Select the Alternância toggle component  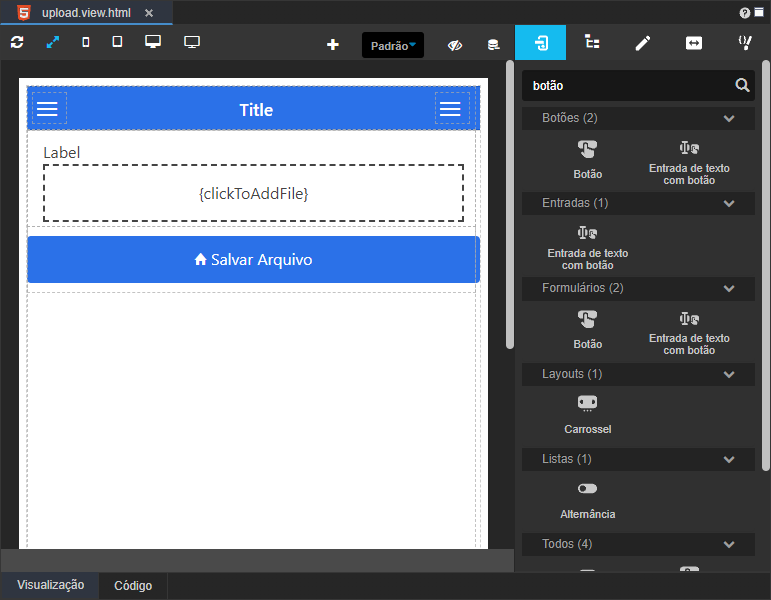pos(588,501)
